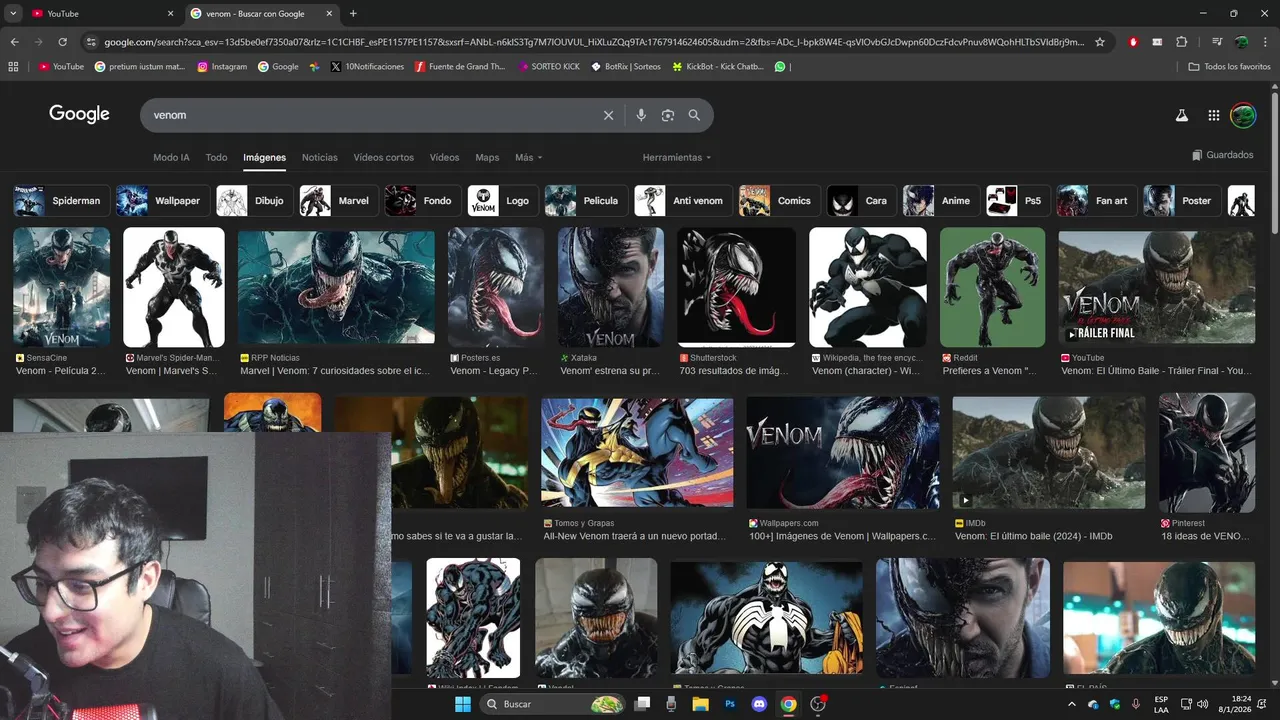The image size is (1280, 720).
Task: Open File Explorer from taskbar
Action: (700, 704)
